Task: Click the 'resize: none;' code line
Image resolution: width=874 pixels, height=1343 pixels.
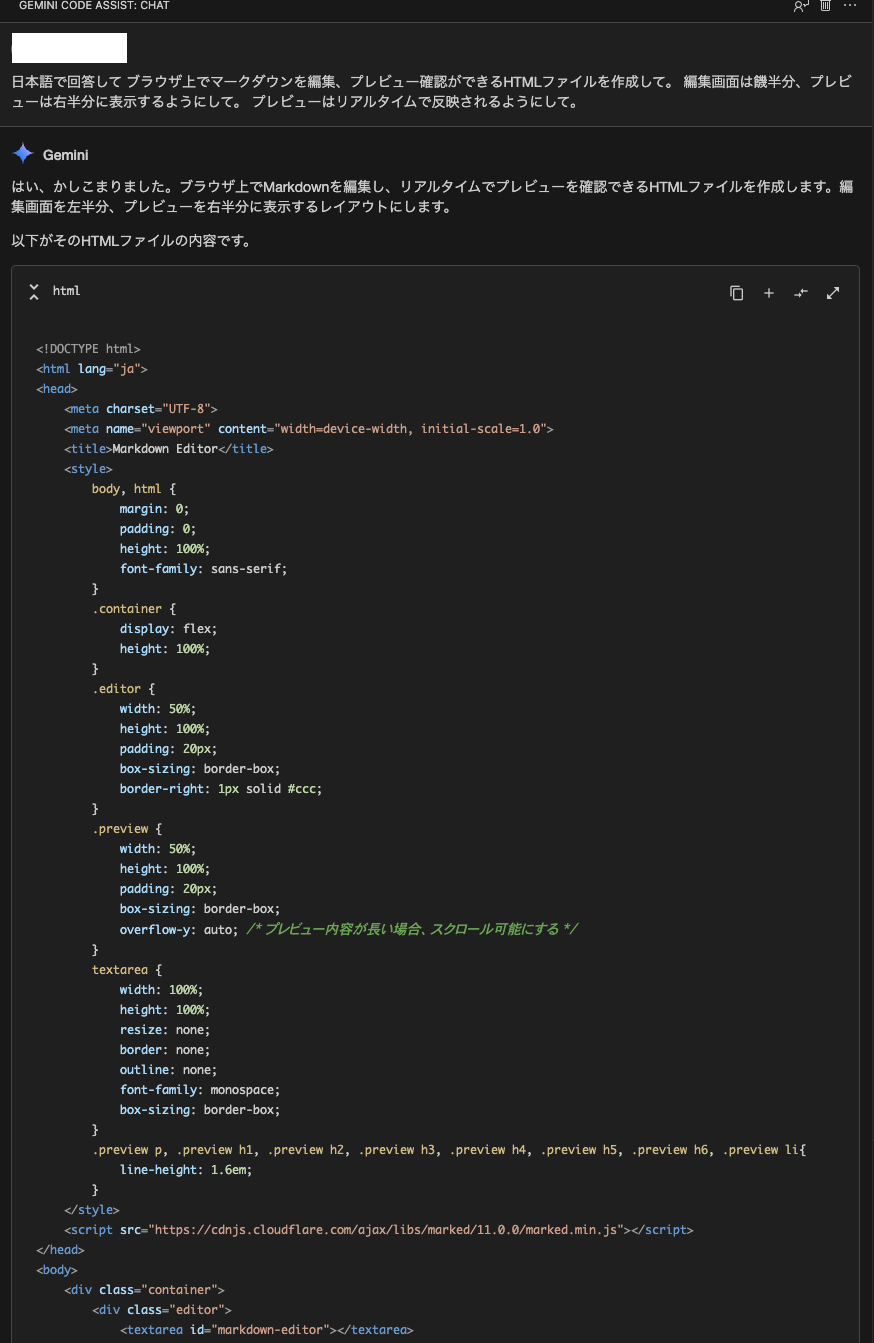Action: tap(165, 1029)
